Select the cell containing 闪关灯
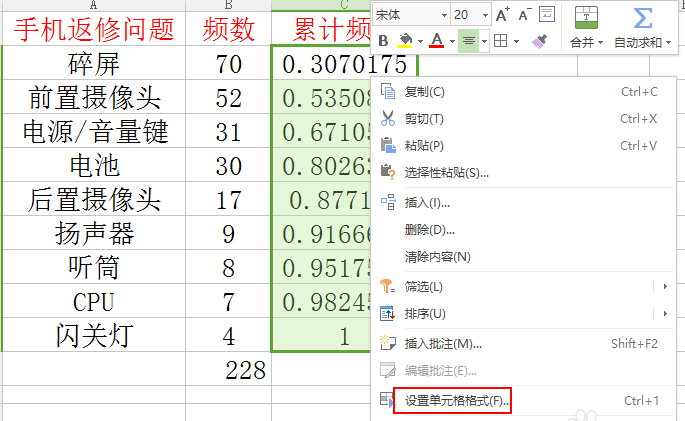 [x=94, y=335]
